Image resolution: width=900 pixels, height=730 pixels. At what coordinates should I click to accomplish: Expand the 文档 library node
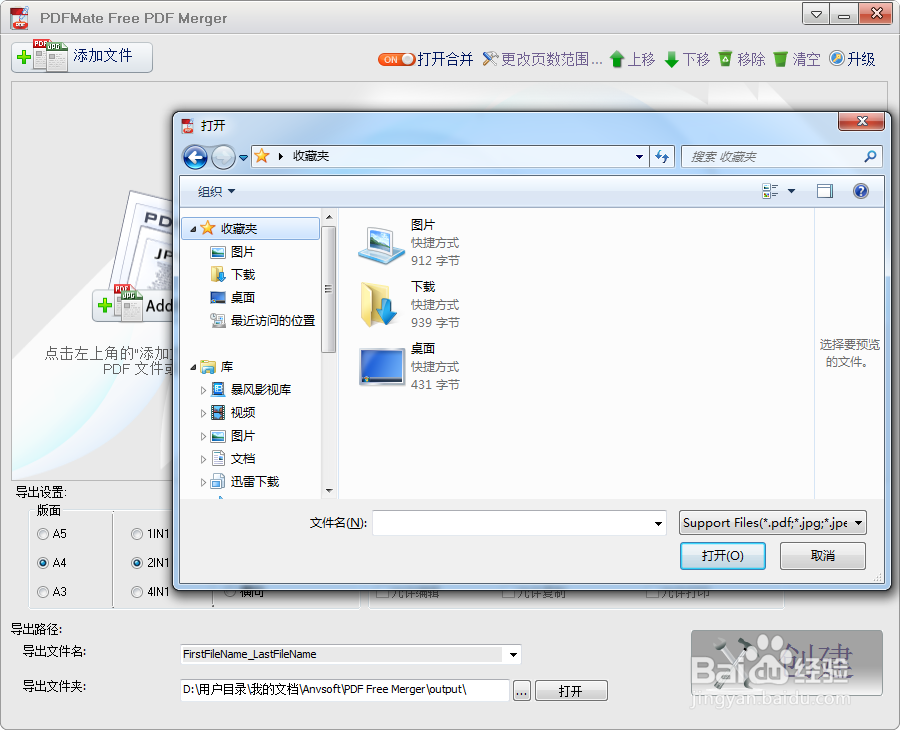pyautogui.click(x=203, y=459)
